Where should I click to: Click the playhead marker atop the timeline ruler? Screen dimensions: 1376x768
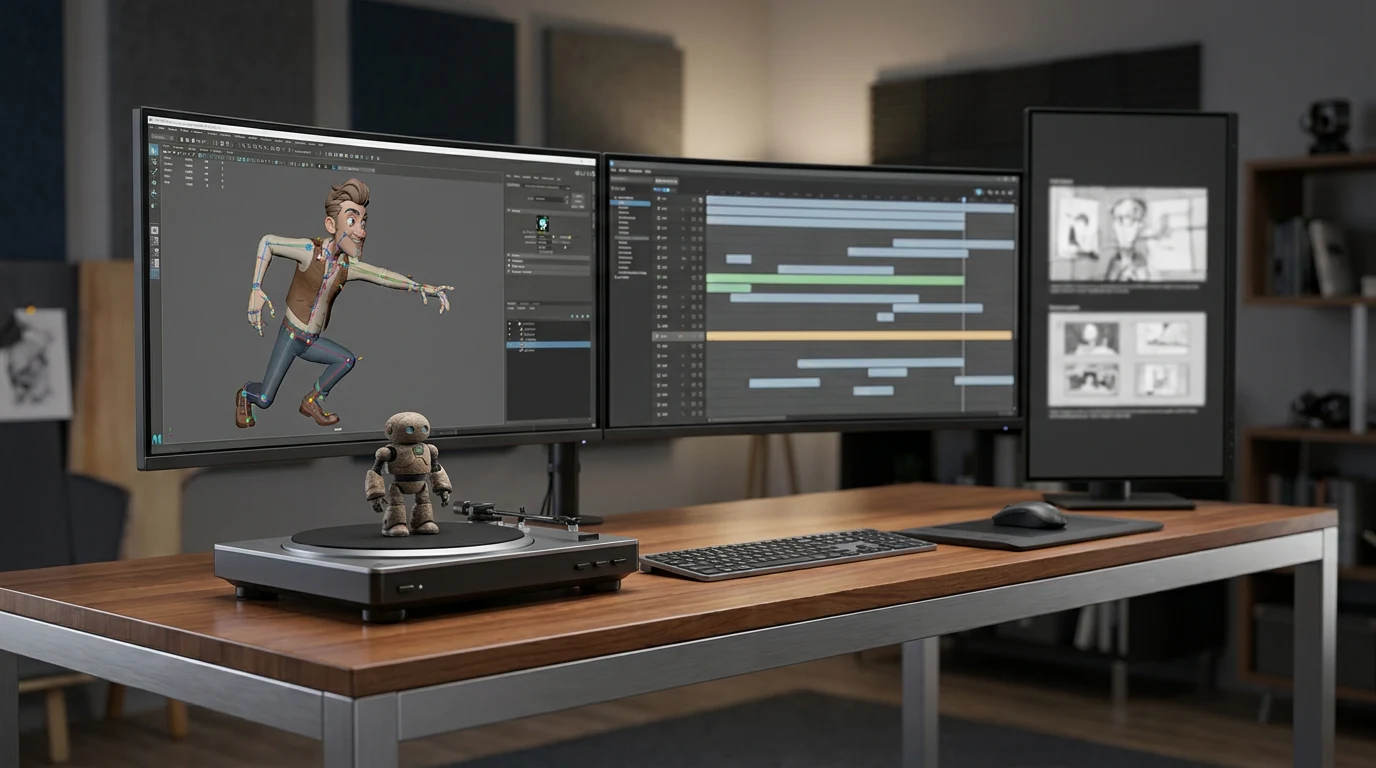tap(964, 199)
